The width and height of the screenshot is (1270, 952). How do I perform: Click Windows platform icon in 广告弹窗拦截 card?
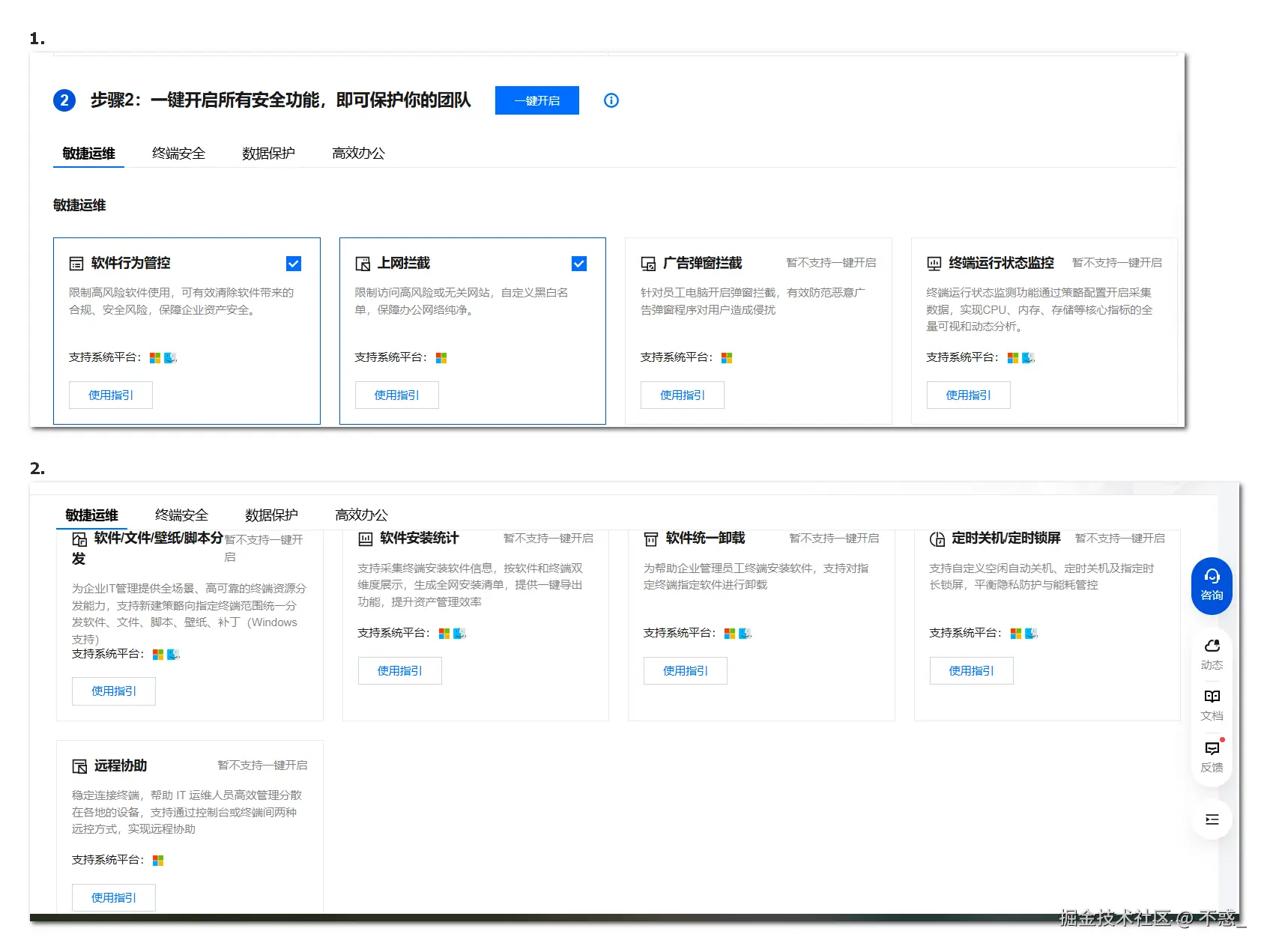727,358
